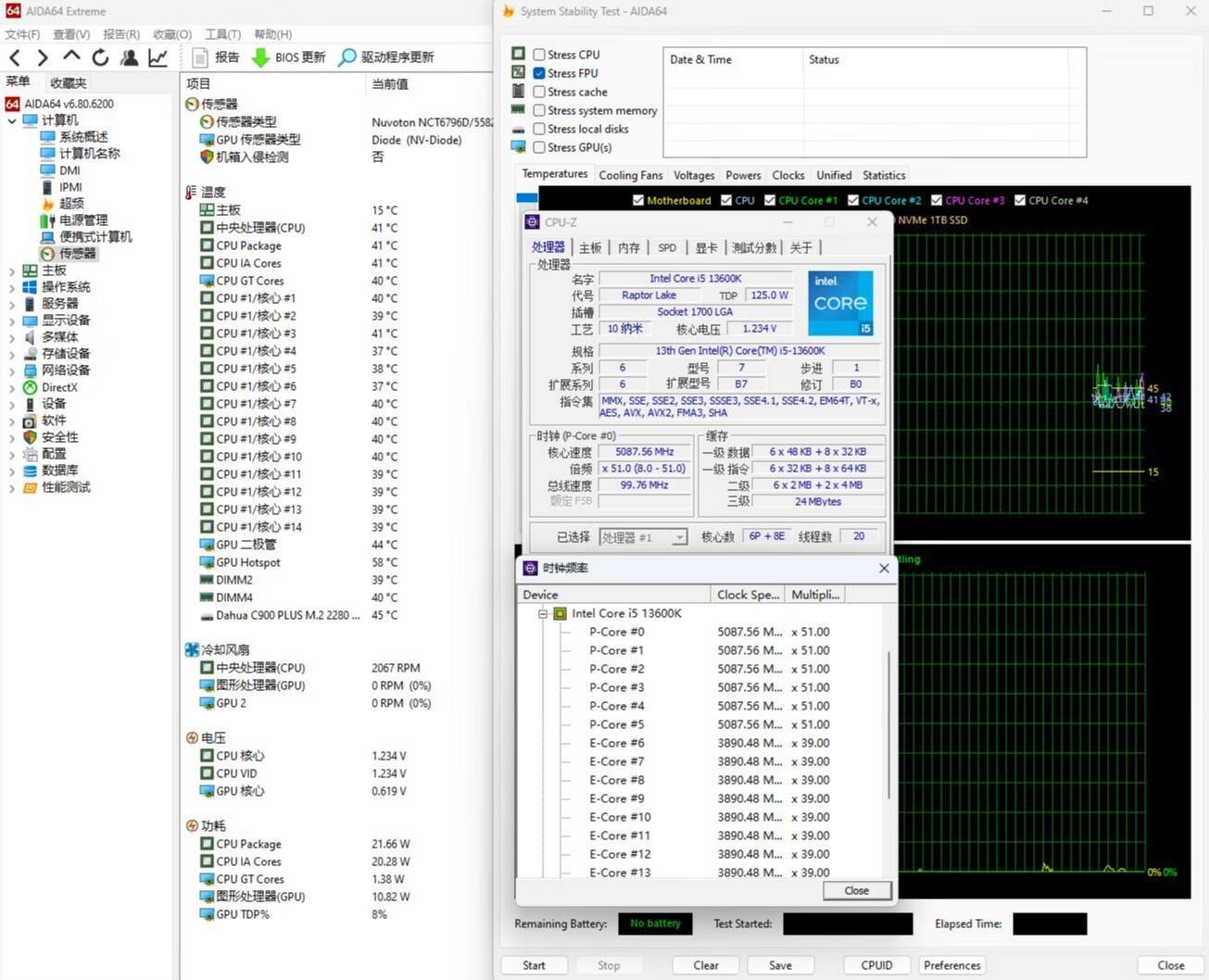Image resolution: width=1209 pixels, height=980 pixels.
Task: Enable the Stress local disks checkbox
Action: point(539,129)
